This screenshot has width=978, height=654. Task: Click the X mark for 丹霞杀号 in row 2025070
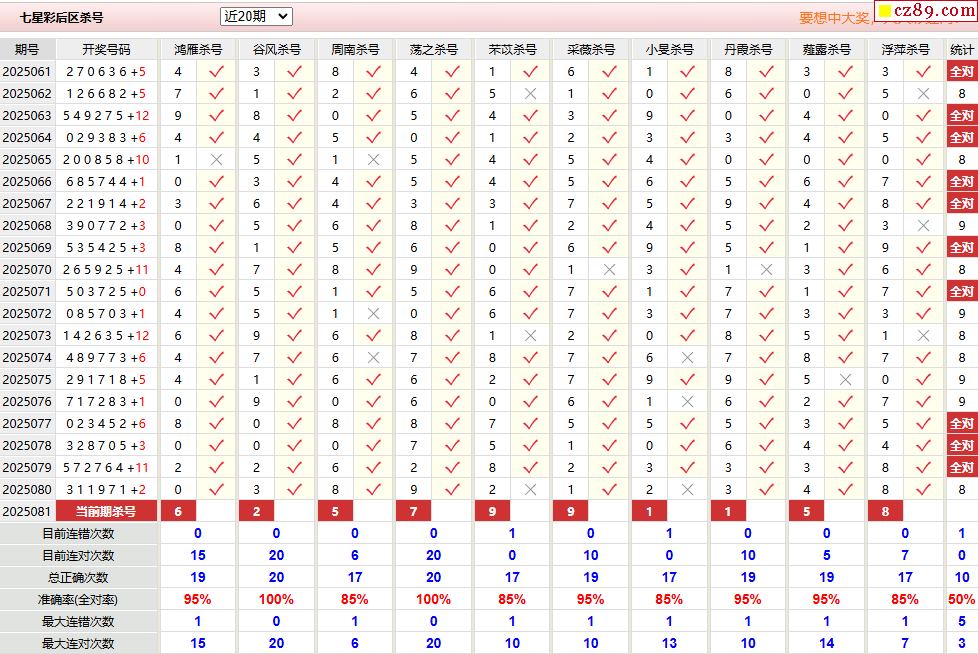(x=767, y=269)
